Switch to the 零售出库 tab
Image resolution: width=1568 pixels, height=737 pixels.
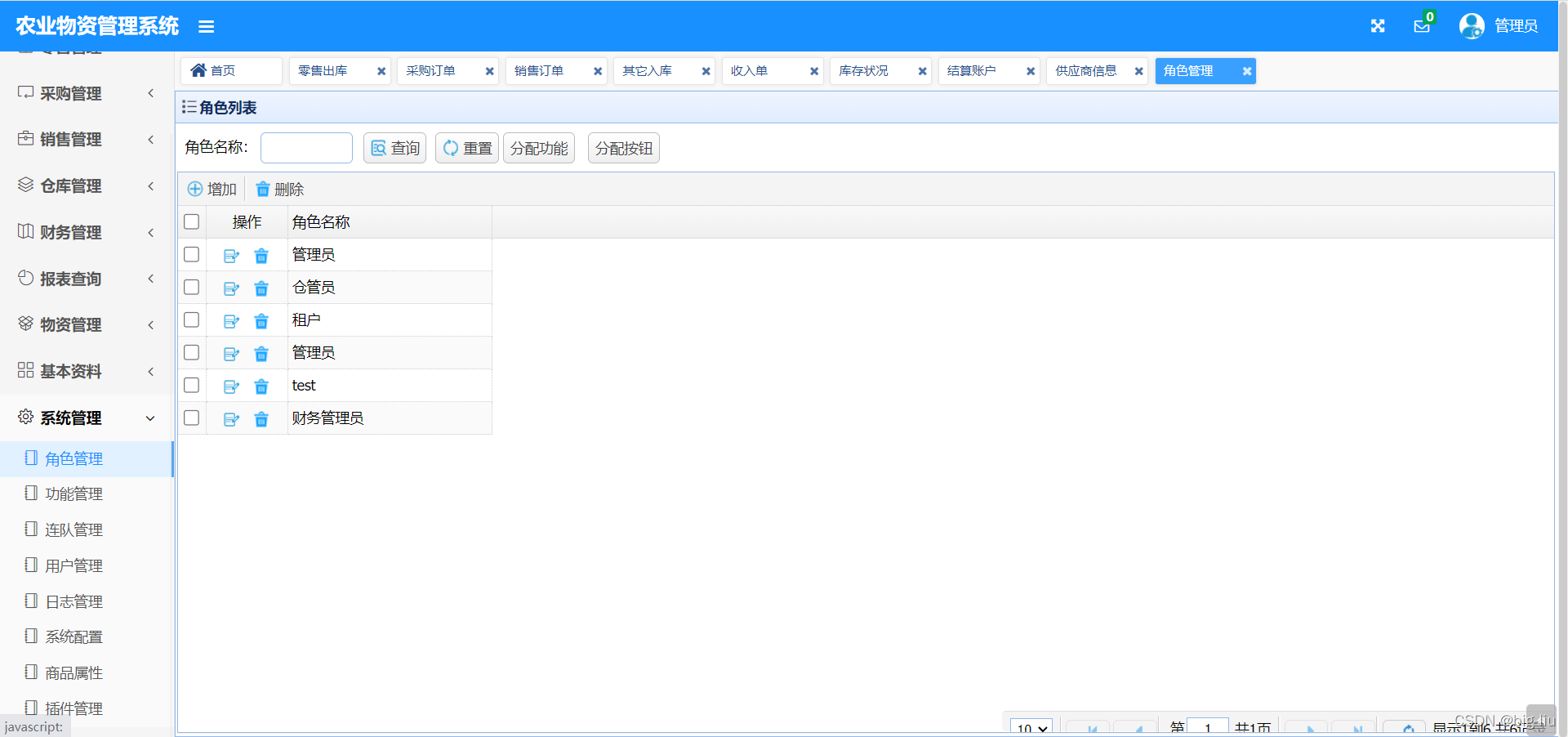(x=323, y=71)
